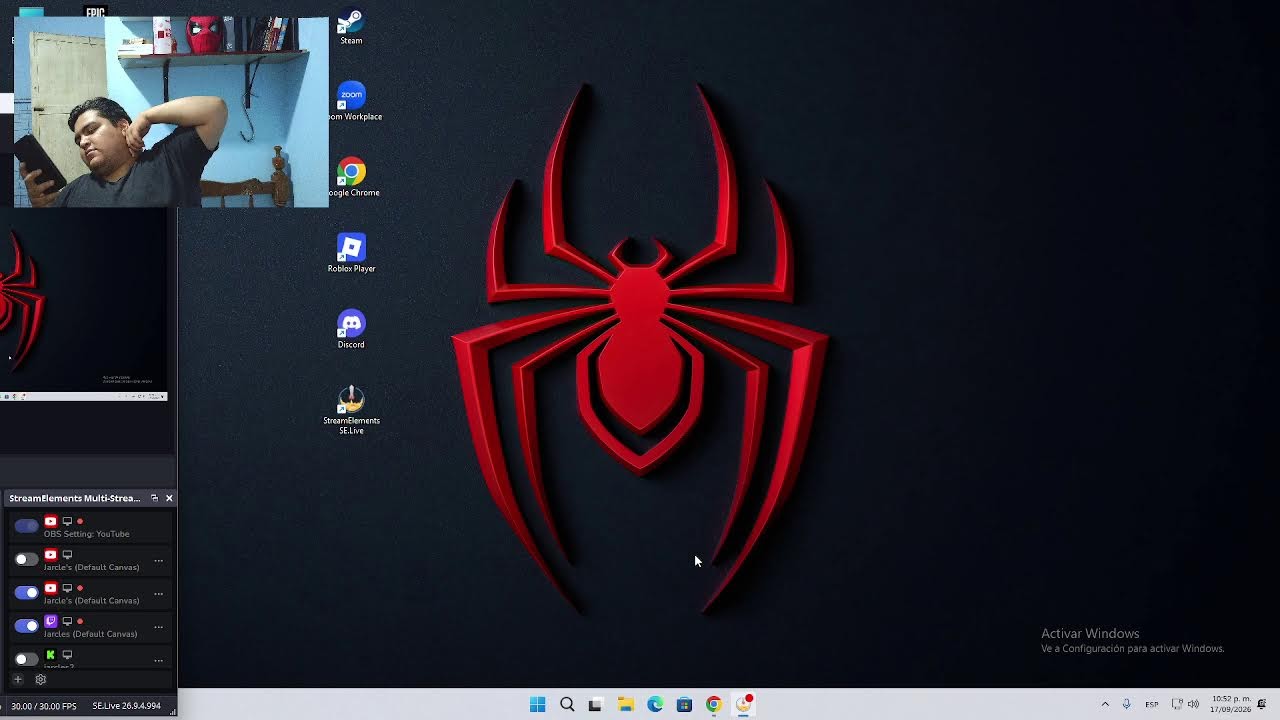Open Microsoft Store from the taskbar
1280x720 pixels.
(684, 705)
